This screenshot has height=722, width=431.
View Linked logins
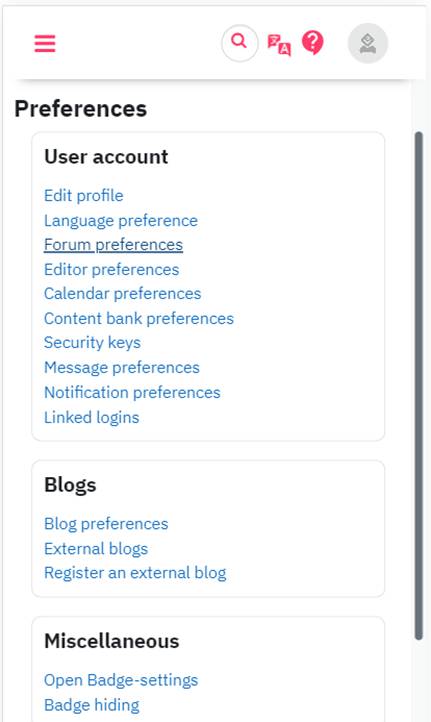(x=92, y=418)
